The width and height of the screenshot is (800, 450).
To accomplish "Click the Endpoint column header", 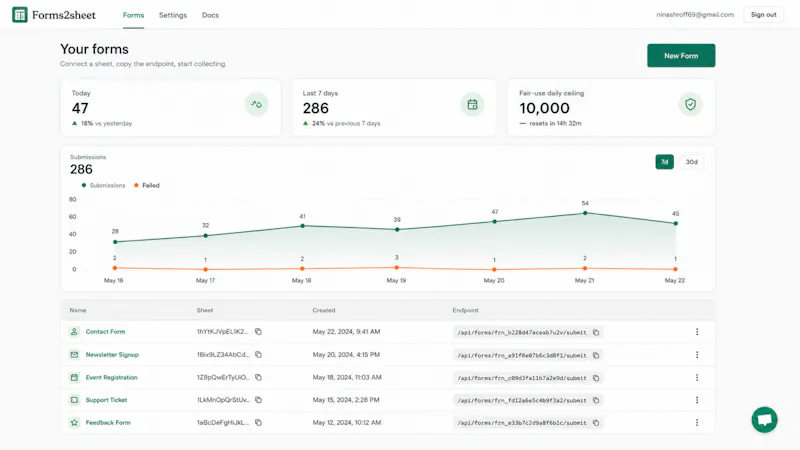I will tap(465, 310).
